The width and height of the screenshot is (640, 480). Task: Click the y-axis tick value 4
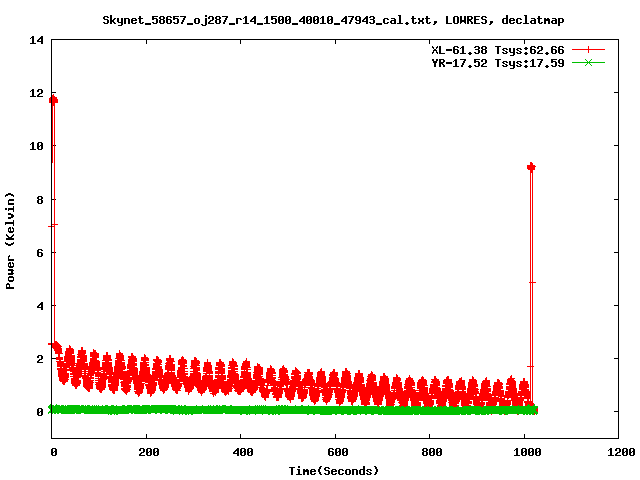[40, 306]
